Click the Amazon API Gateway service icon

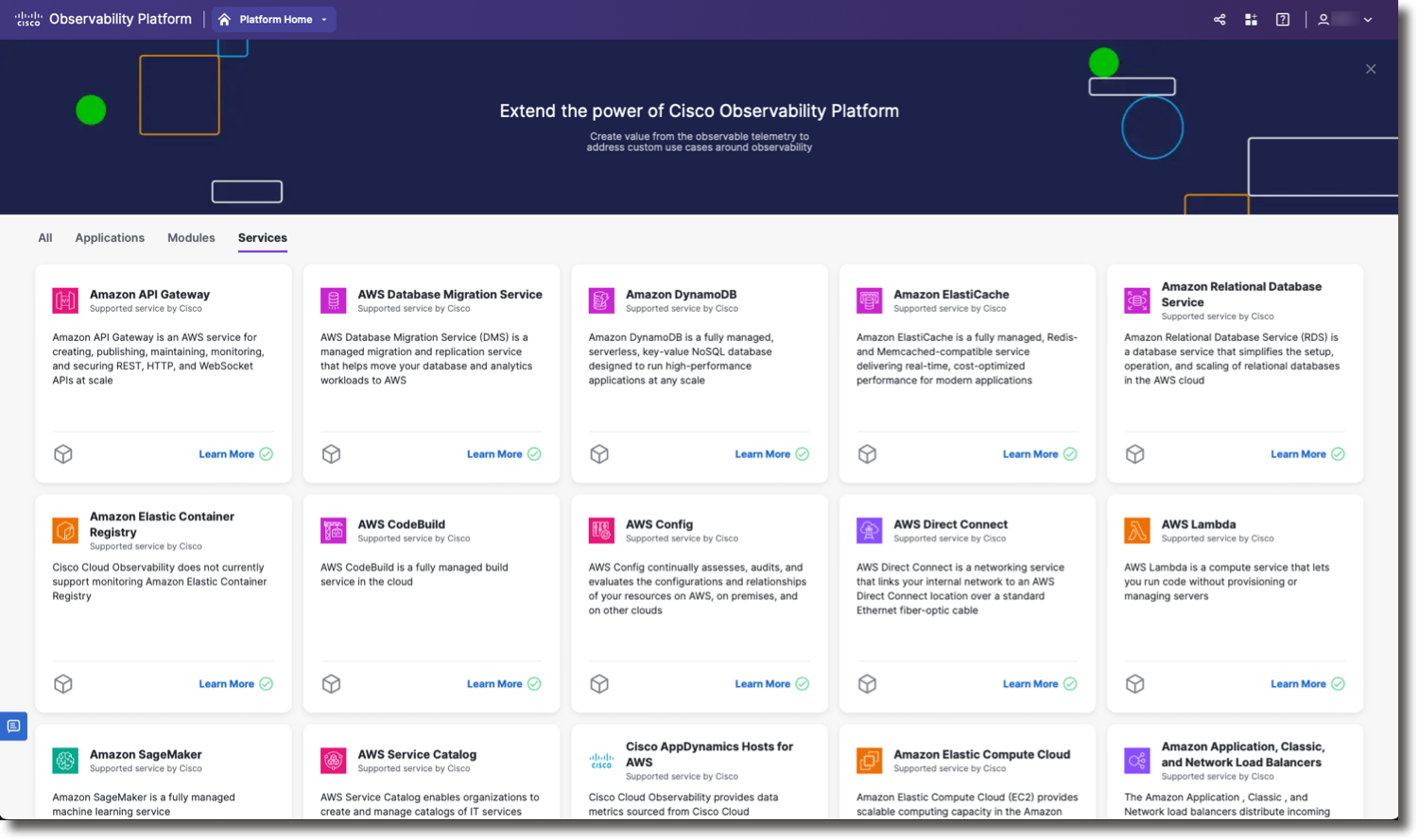(65, 300)
